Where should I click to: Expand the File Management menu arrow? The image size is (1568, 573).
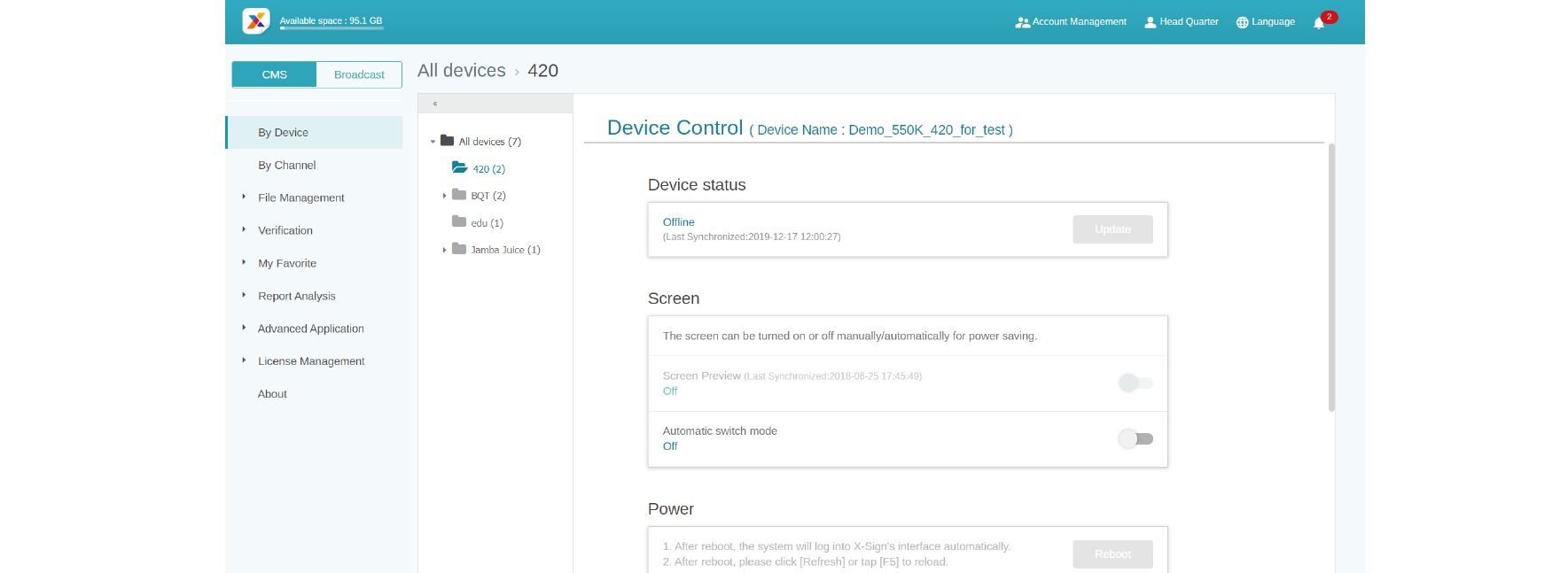pos(244,197)
